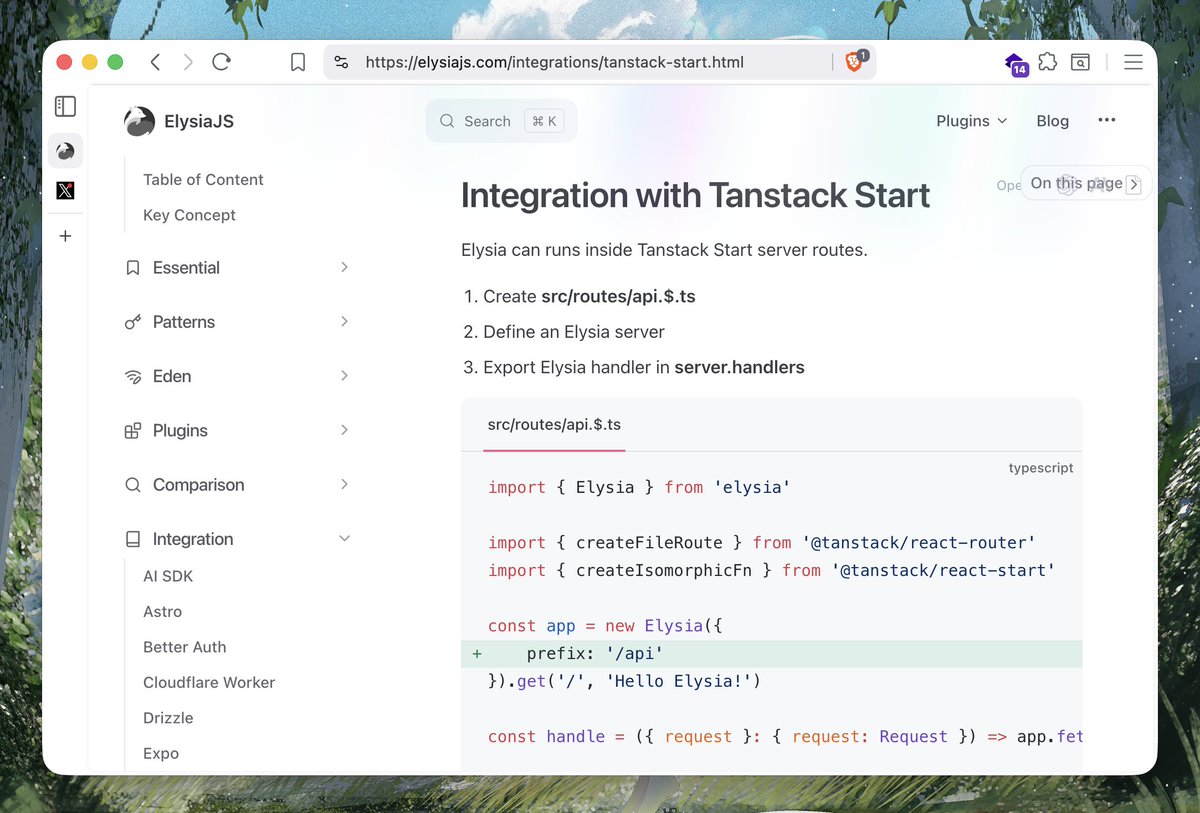1200x813 pixels.
Task: Click the 'typescript' language label in code block
Action: [x=1041, y=468]
